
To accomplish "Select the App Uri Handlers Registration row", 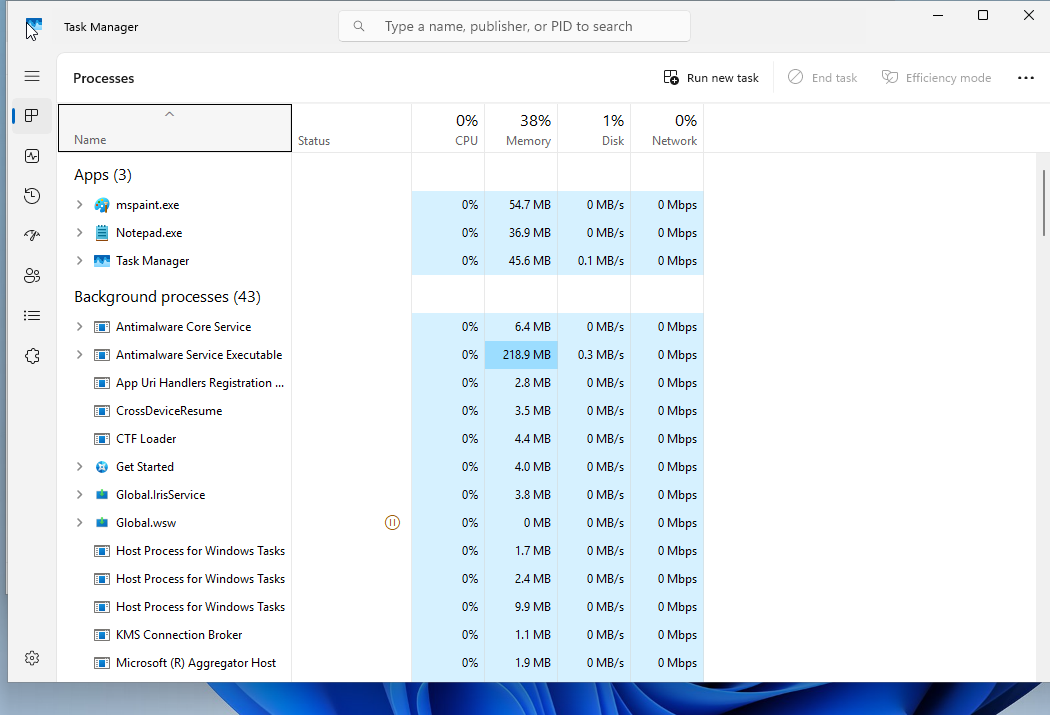I will coord(380,383).
